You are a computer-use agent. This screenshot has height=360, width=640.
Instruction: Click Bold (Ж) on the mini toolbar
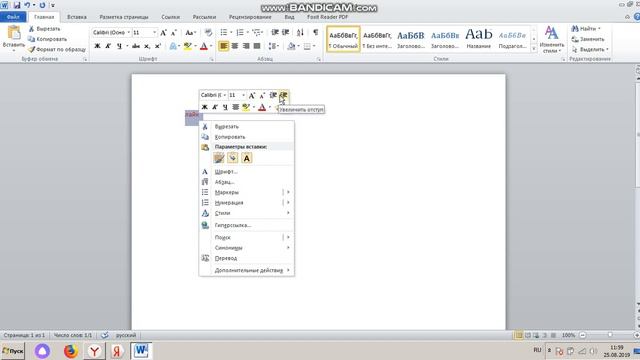coord(204,107)
